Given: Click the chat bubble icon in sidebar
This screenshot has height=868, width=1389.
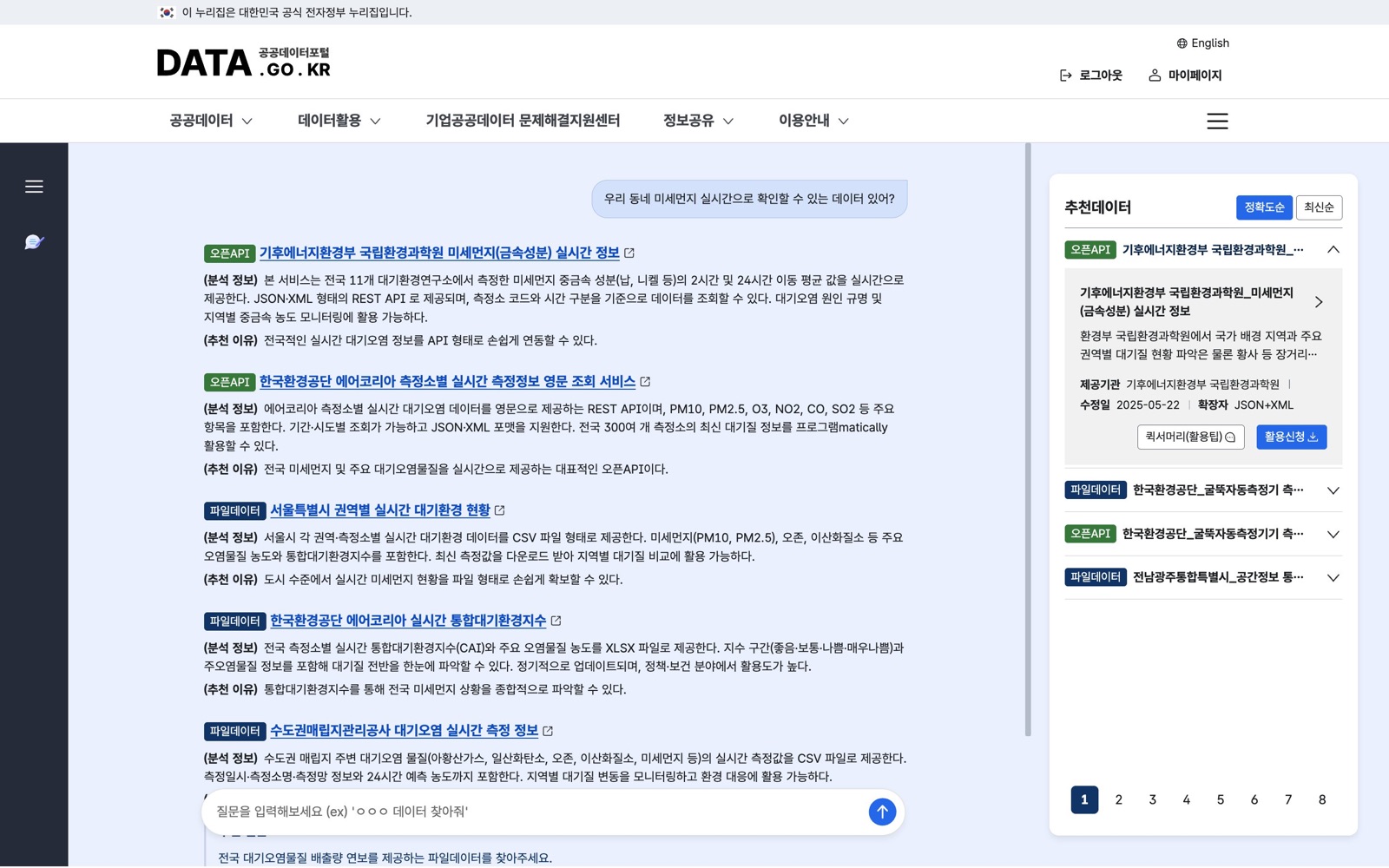Looking at the screenshot, I should tap(34, 242).
